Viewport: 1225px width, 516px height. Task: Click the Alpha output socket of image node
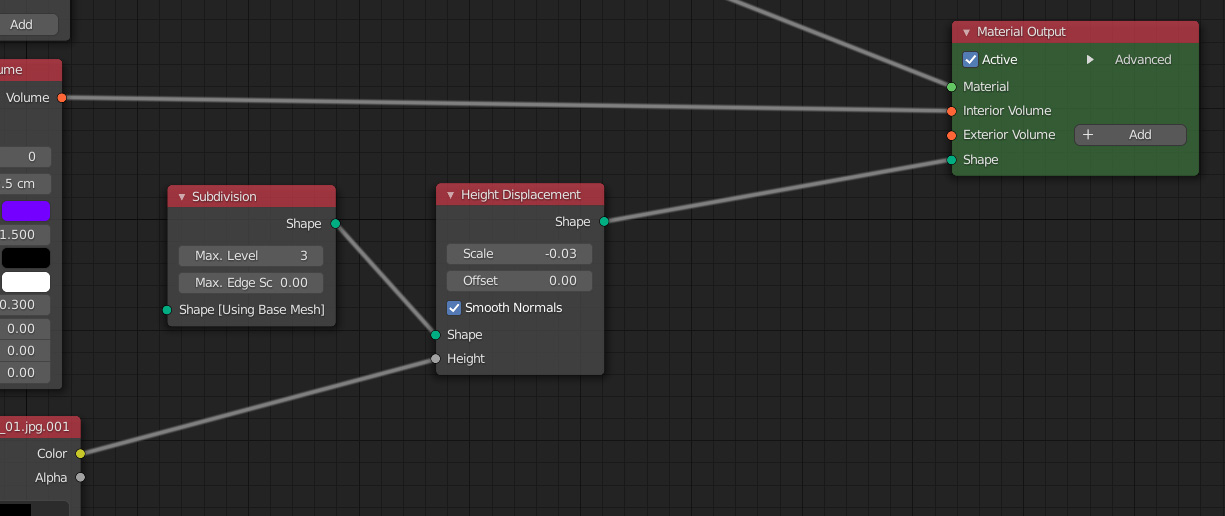coord(80,477)
